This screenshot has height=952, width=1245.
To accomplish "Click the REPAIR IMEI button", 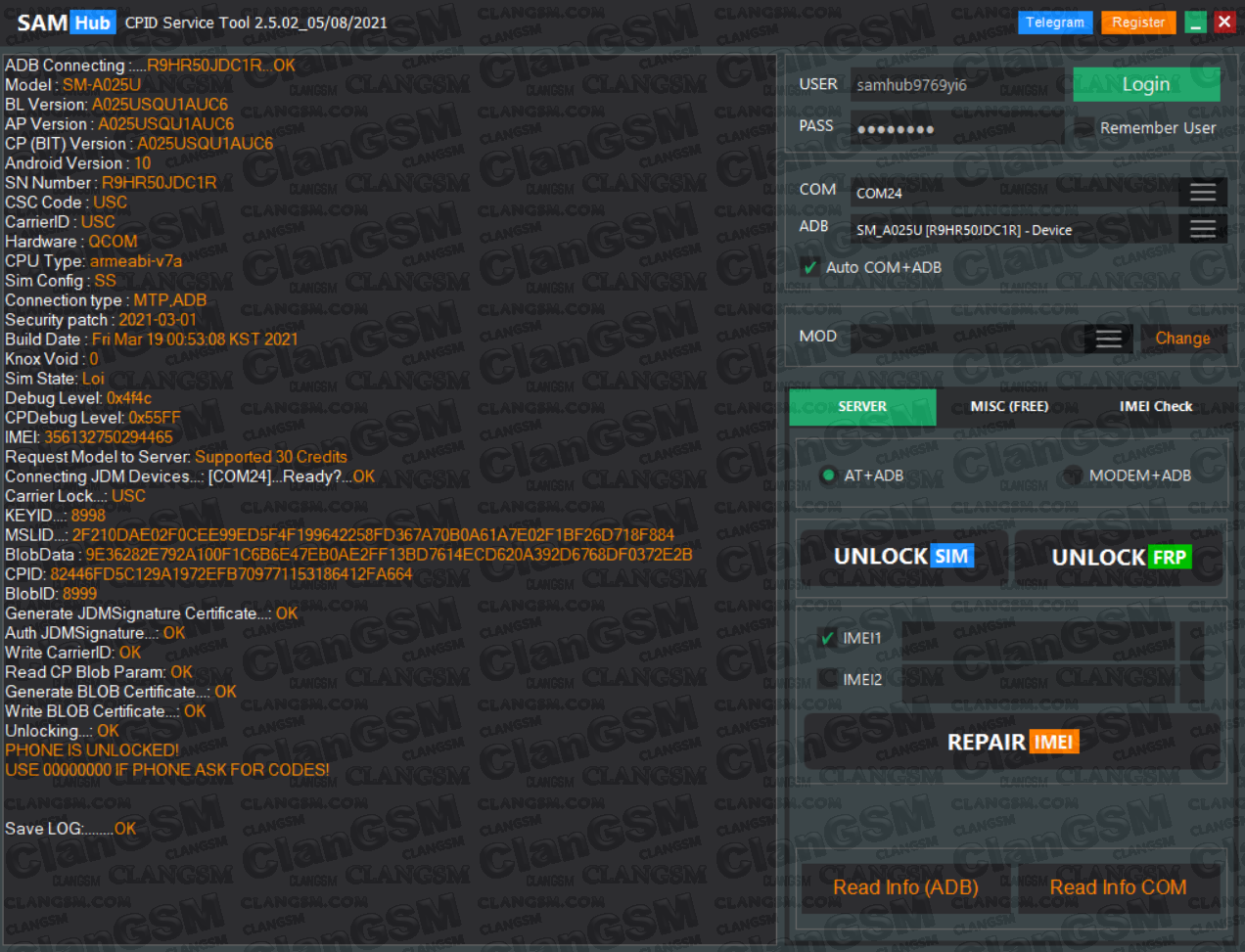I will (x=1013, y=743).
